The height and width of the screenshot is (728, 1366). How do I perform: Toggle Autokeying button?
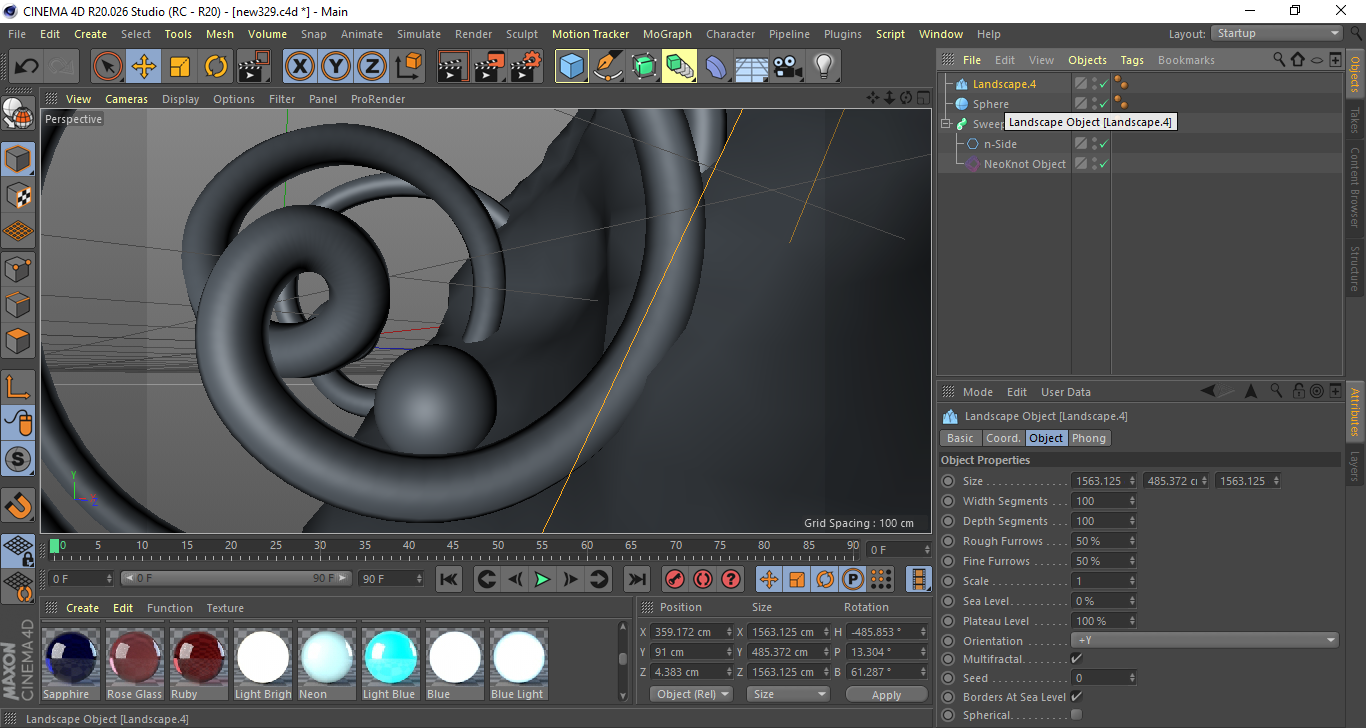703,579
